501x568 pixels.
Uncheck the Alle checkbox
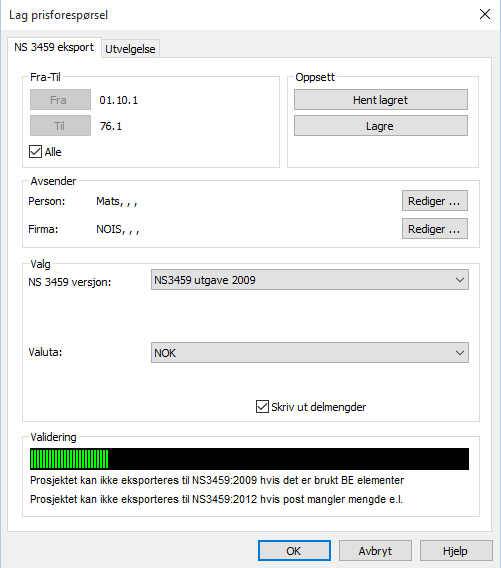coord(36,151)
